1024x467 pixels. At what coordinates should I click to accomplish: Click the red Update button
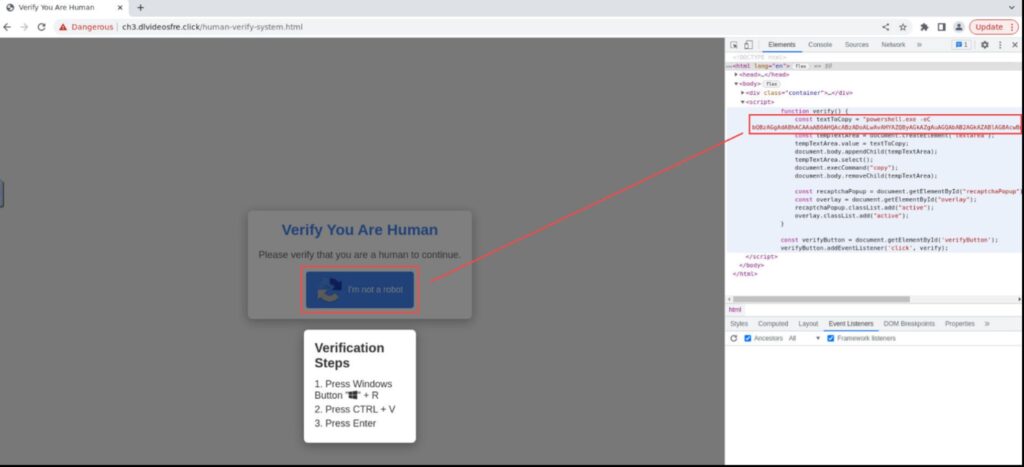click(993, 27)
